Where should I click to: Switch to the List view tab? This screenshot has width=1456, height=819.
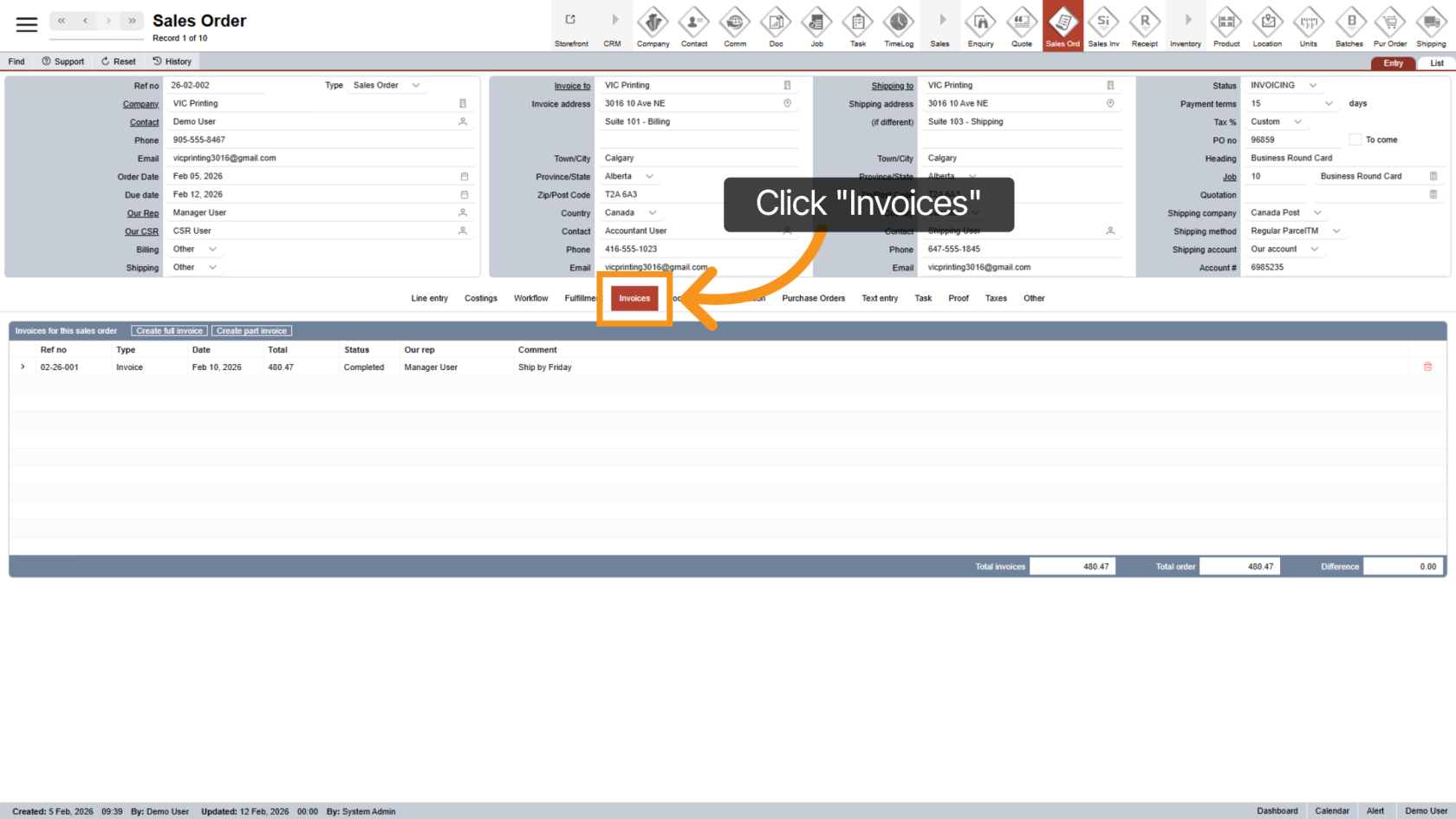[x=1436, y=63]
